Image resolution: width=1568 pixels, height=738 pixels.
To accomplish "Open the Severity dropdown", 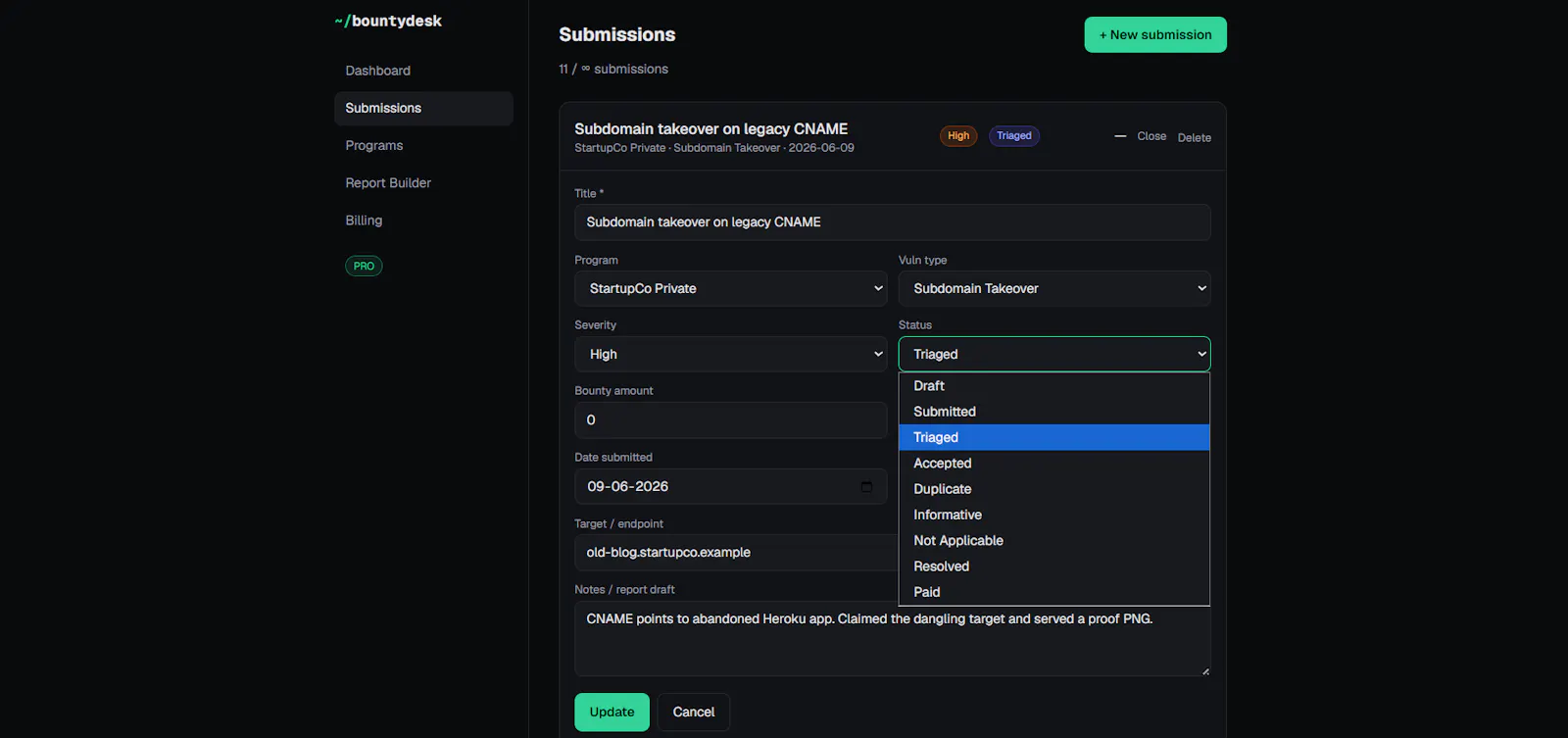I will (731, 354).
